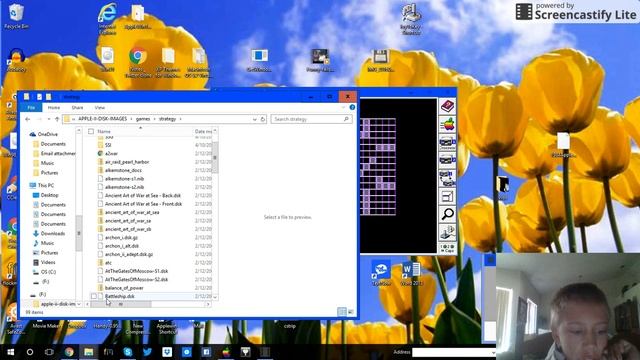Open Dropbox from the taskbar
640x360 pixels.
click(167, 352)
